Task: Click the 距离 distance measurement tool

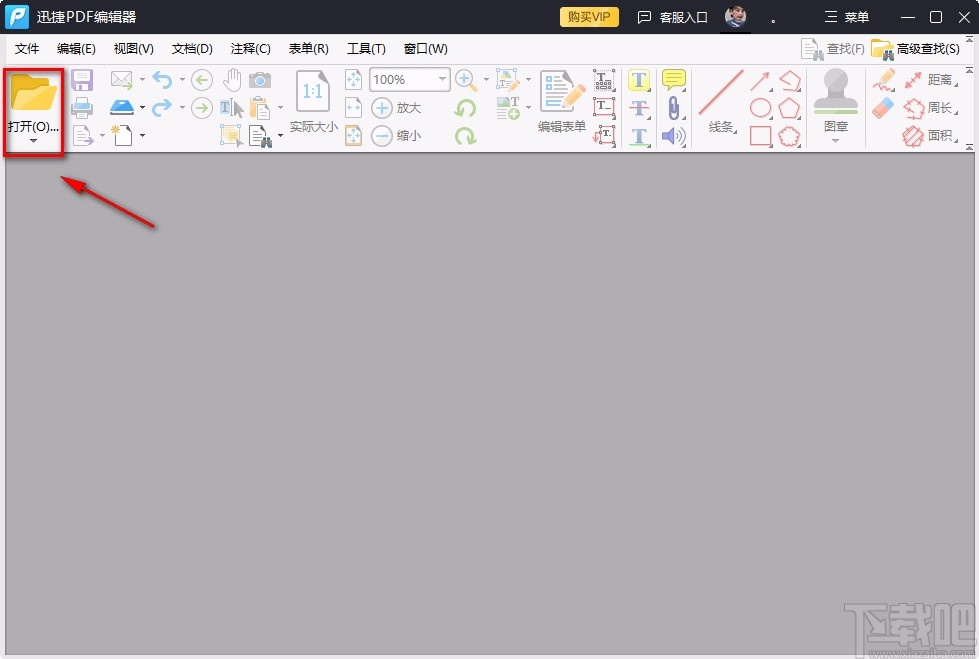Action: (x=938, y=80)
